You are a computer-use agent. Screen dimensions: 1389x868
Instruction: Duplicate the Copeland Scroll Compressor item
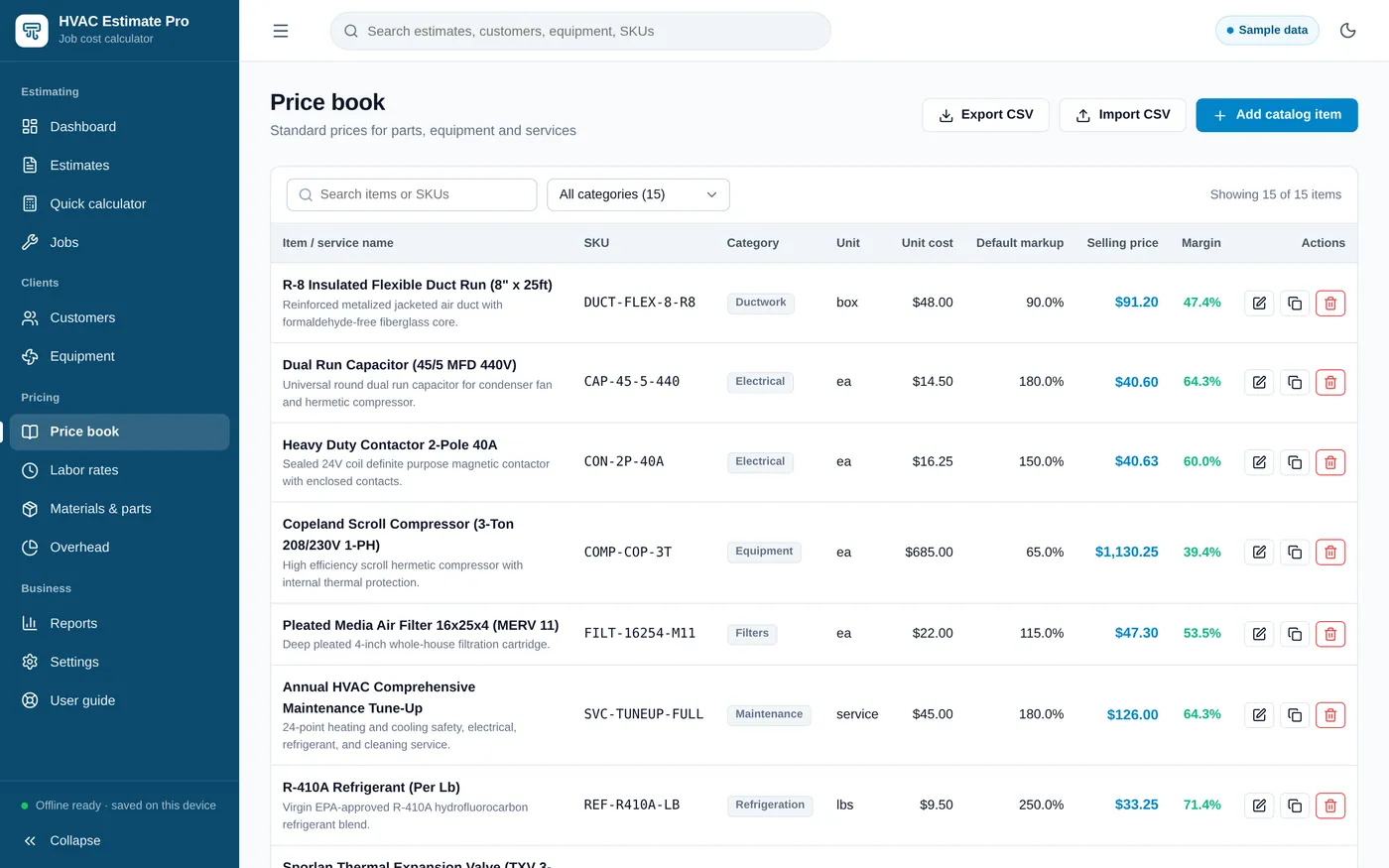(x=1295, y=553)
